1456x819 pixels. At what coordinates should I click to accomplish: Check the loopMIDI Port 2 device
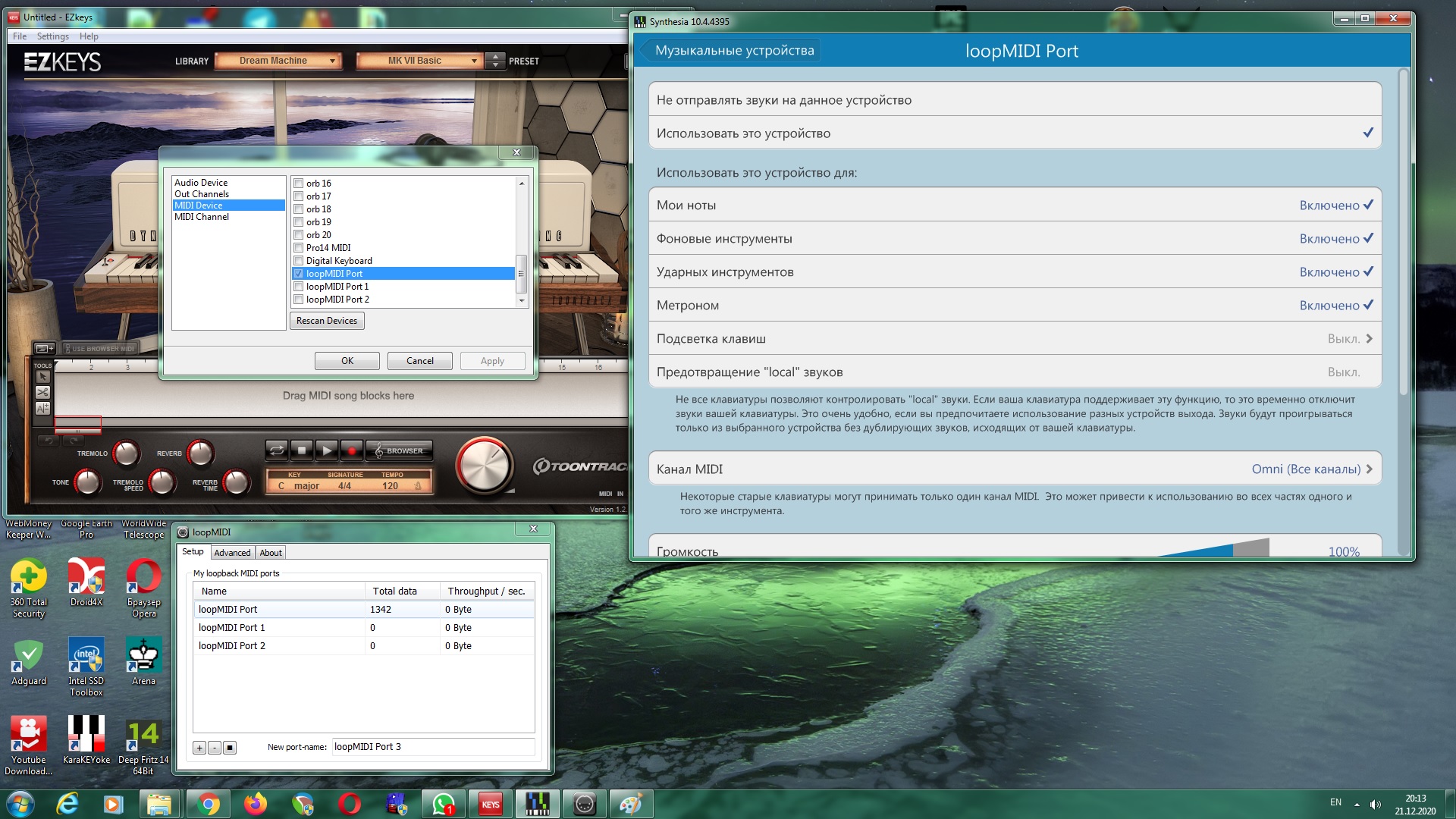pyautogui.click(x=299, y=300)
